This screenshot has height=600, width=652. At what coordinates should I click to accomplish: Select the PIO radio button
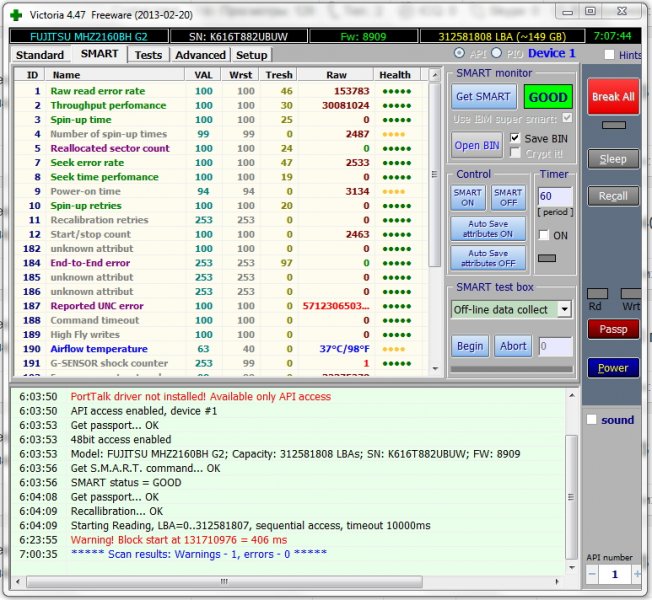pyautogui.click(x=495, y=53)
